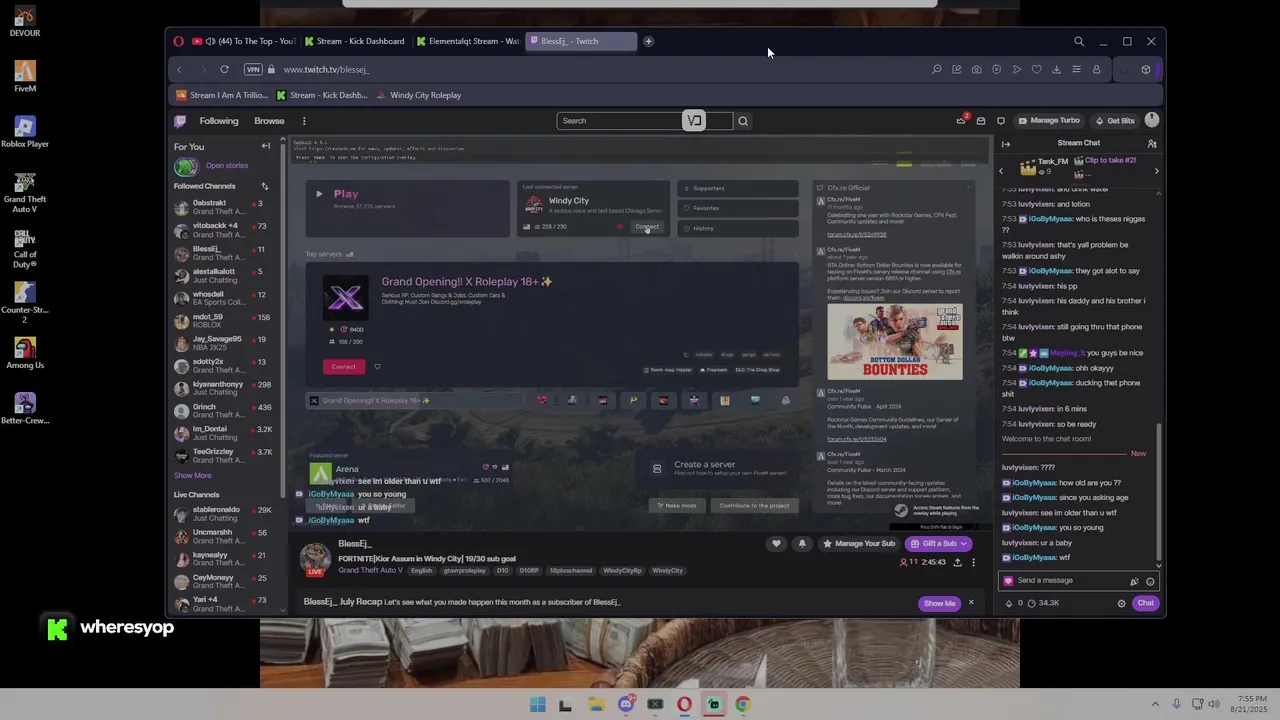Open the chat community users icon
The image size is (1280, 720).
click(1152, 144)
